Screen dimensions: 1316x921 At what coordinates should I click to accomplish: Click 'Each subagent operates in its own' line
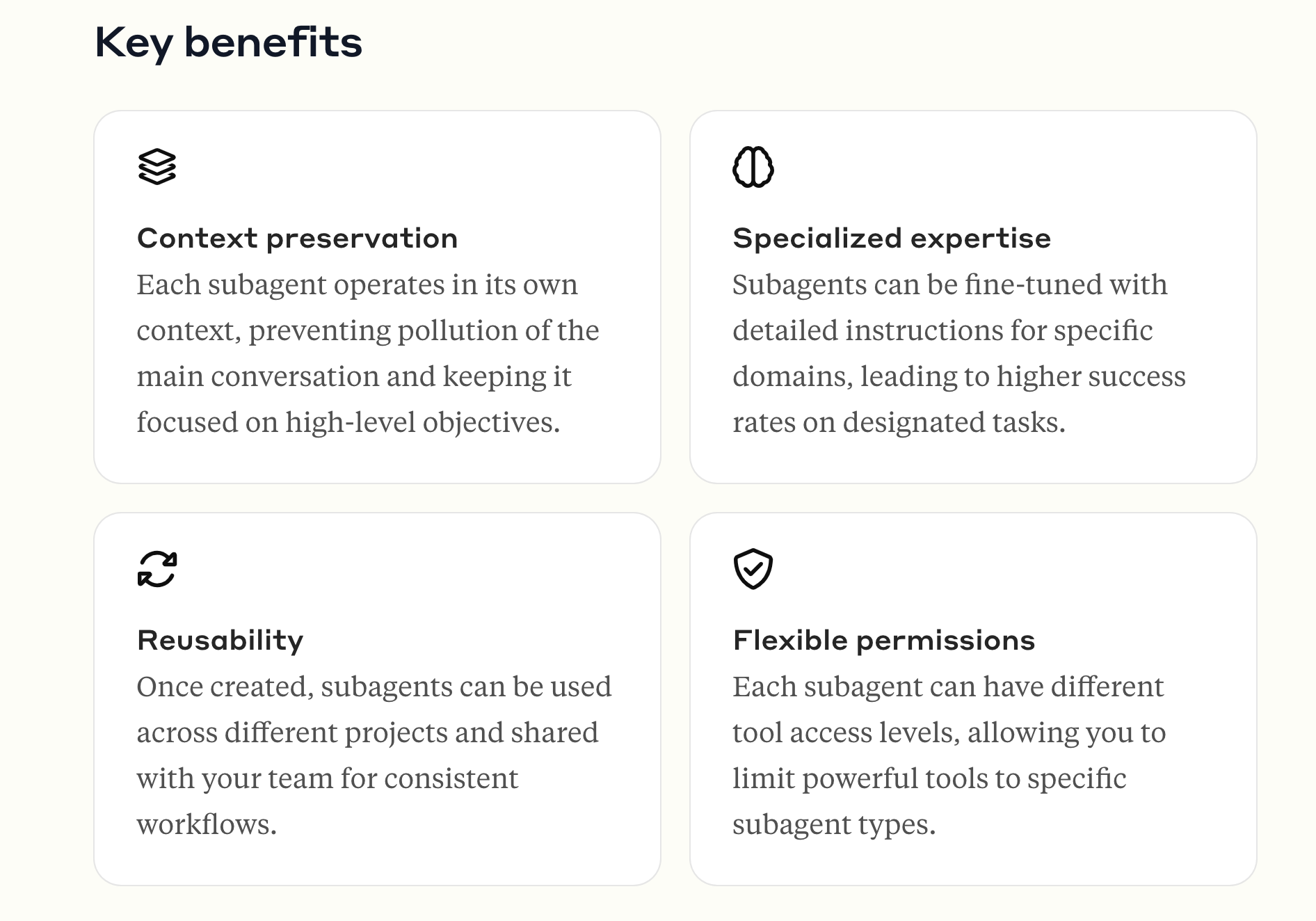[x=358, y=285]
